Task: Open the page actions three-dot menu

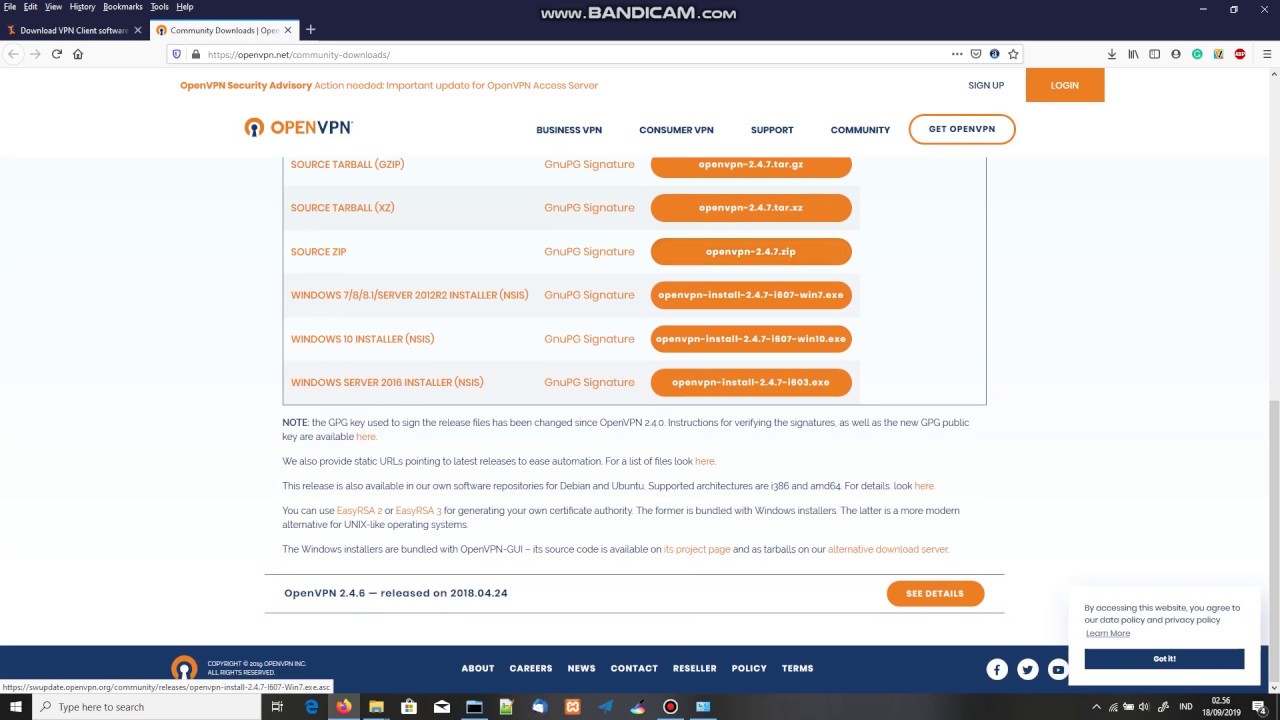Action: tap(957, 54)
